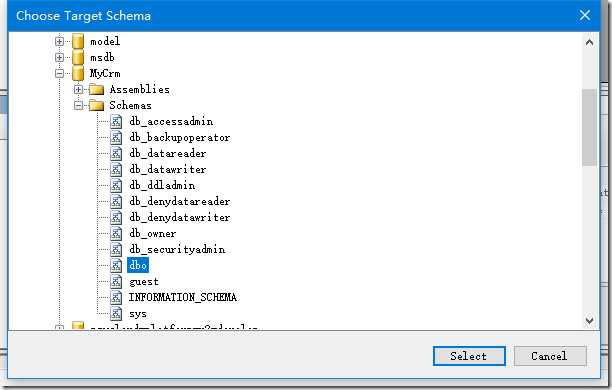Click the scrollbar down arrow

[x=589, y=321]
